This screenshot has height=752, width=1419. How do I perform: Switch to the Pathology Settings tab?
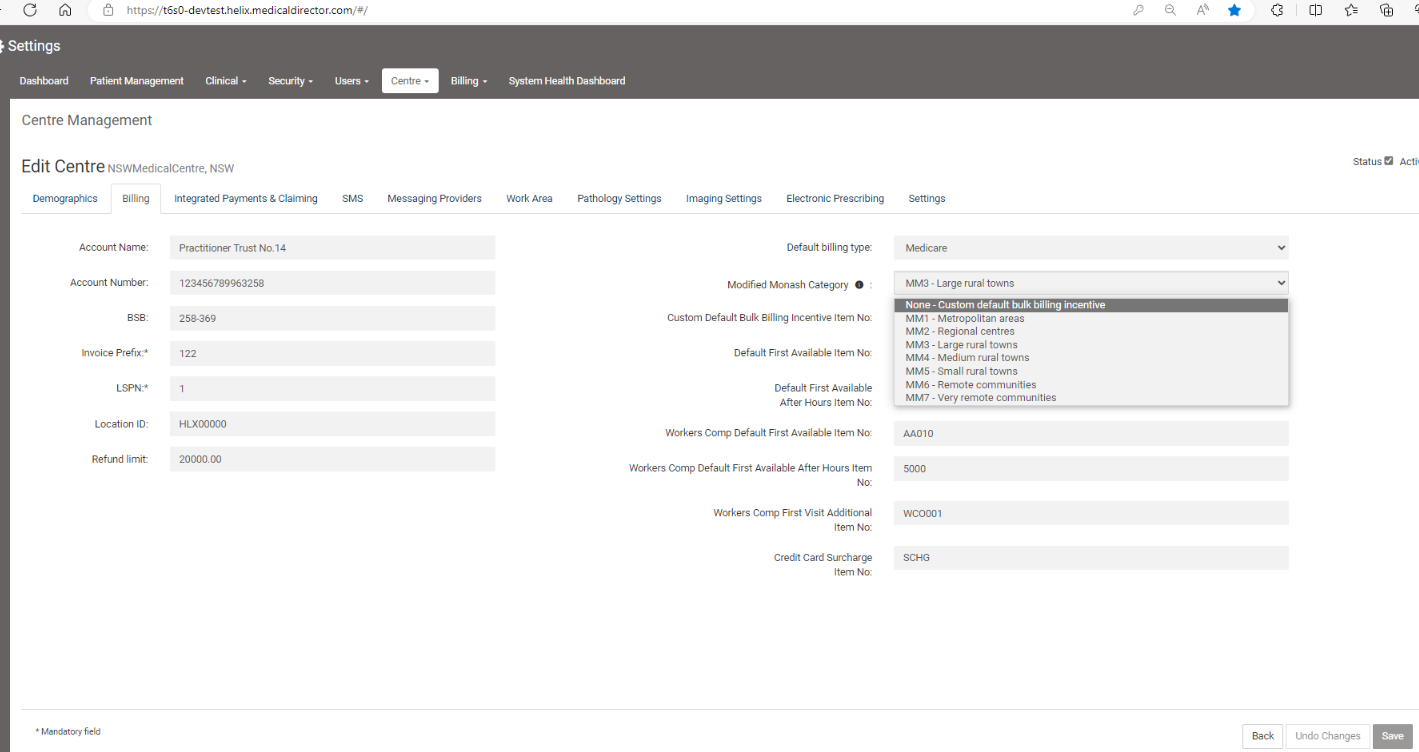pyautogui.click(x=619, y=198)
